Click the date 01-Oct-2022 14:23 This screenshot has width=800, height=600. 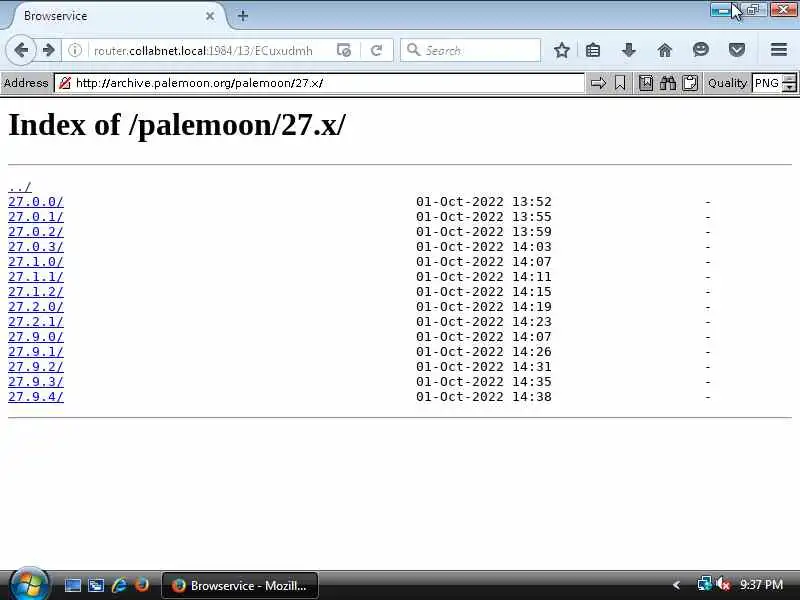coord(484,322)
